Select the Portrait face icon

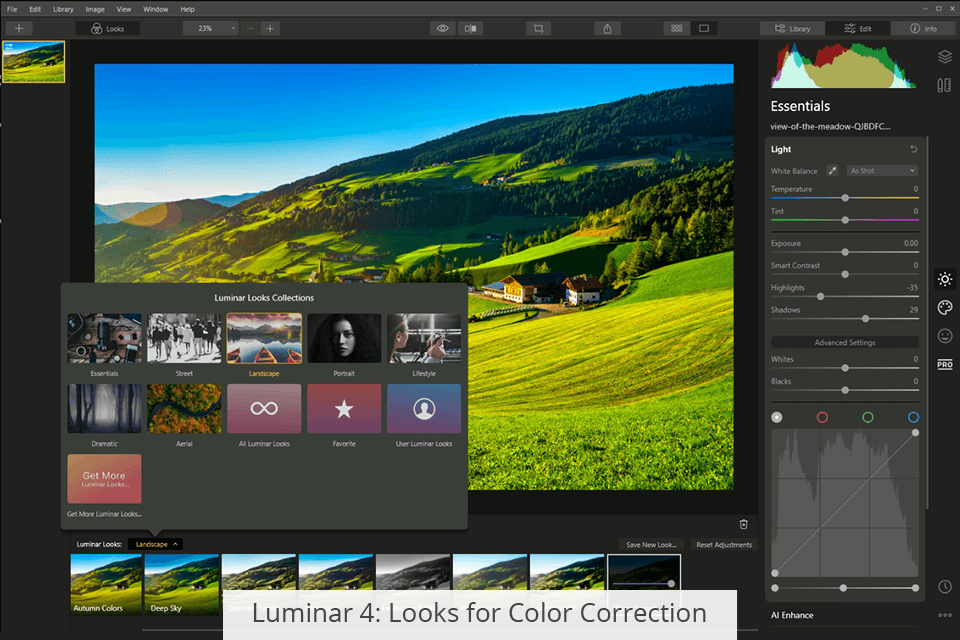945,336
